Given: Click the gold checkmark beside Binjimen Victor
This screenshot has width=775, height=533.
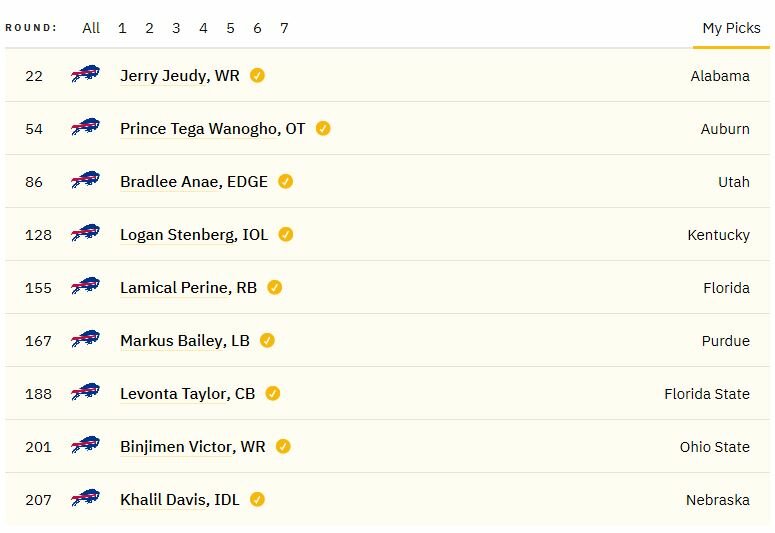Looking at the screenshot, I should tap(283, 446).
